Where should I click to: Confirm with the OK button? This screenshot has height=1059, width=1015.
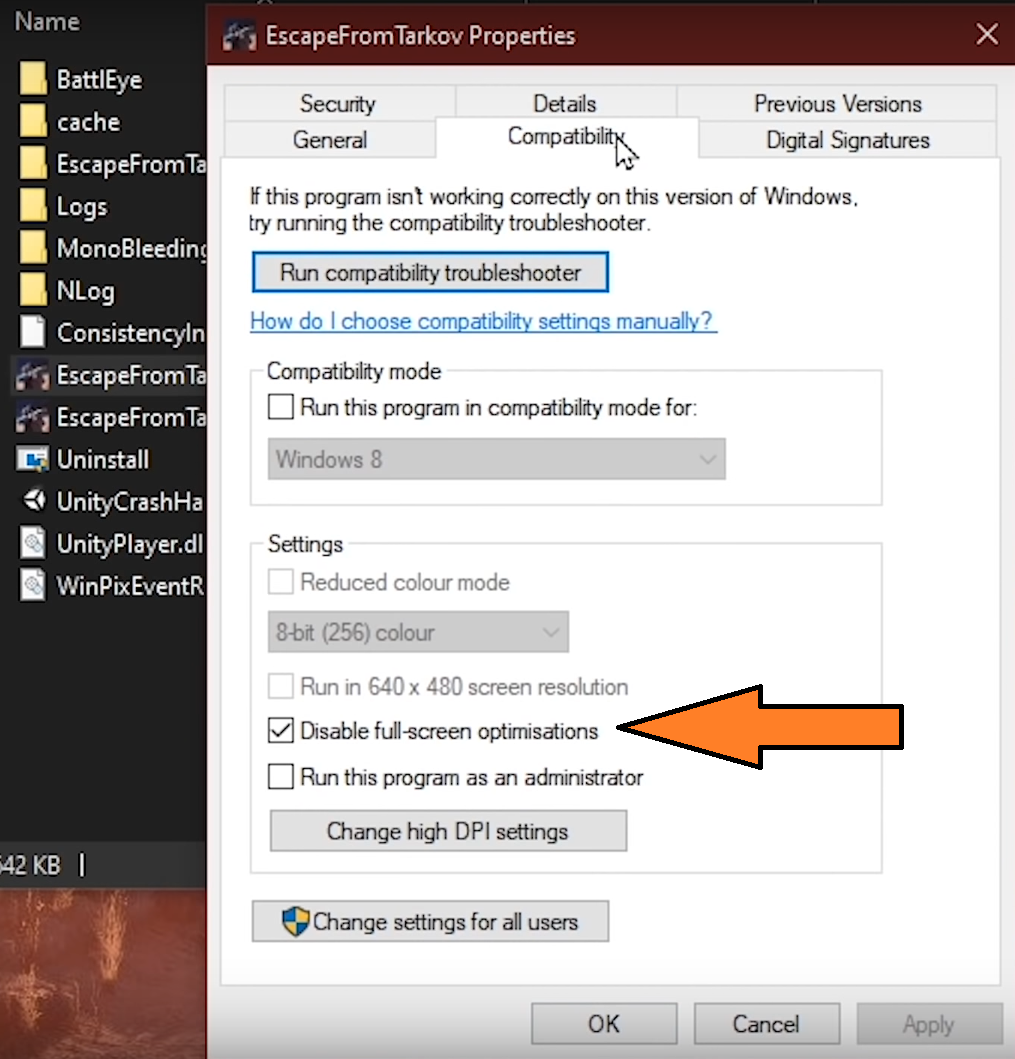pos(604,1024)
